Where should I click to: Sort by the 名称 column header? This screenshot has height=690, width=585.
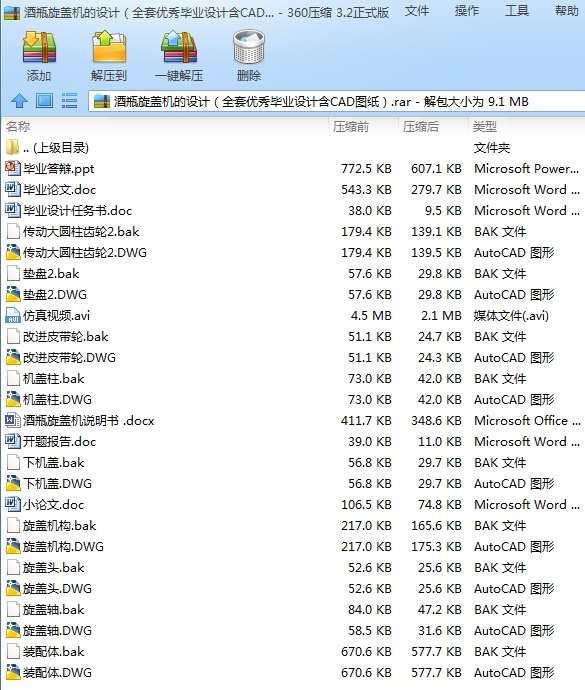coord(18,127)
